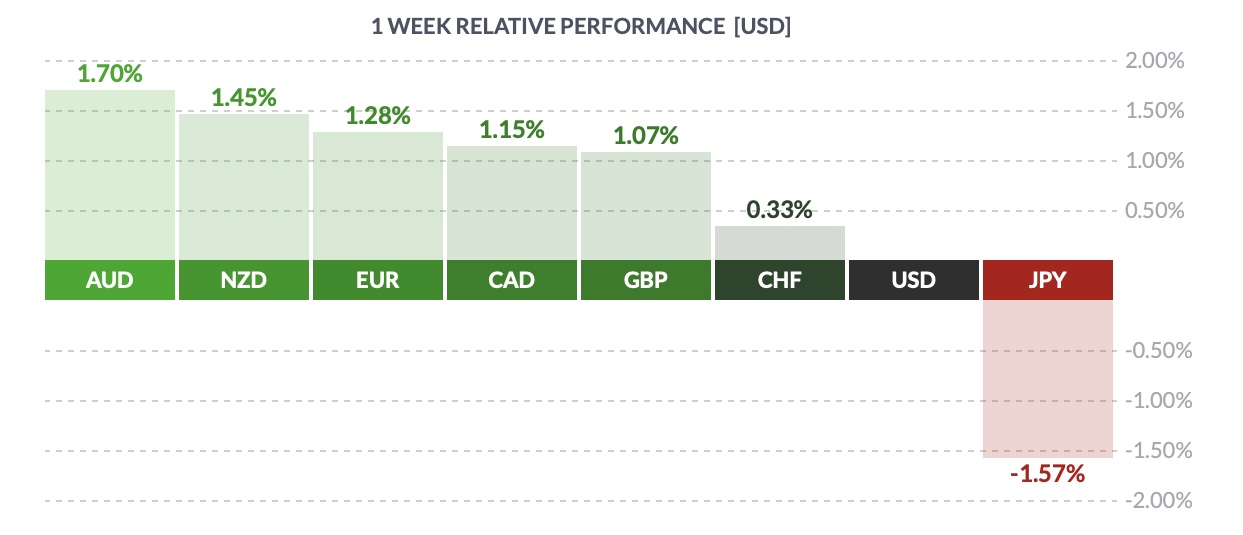This screenshot has width=1243, height=535.
Task: Select the 1.28% value above EUR
Action: pyautogui.click(x=378, y=115)
